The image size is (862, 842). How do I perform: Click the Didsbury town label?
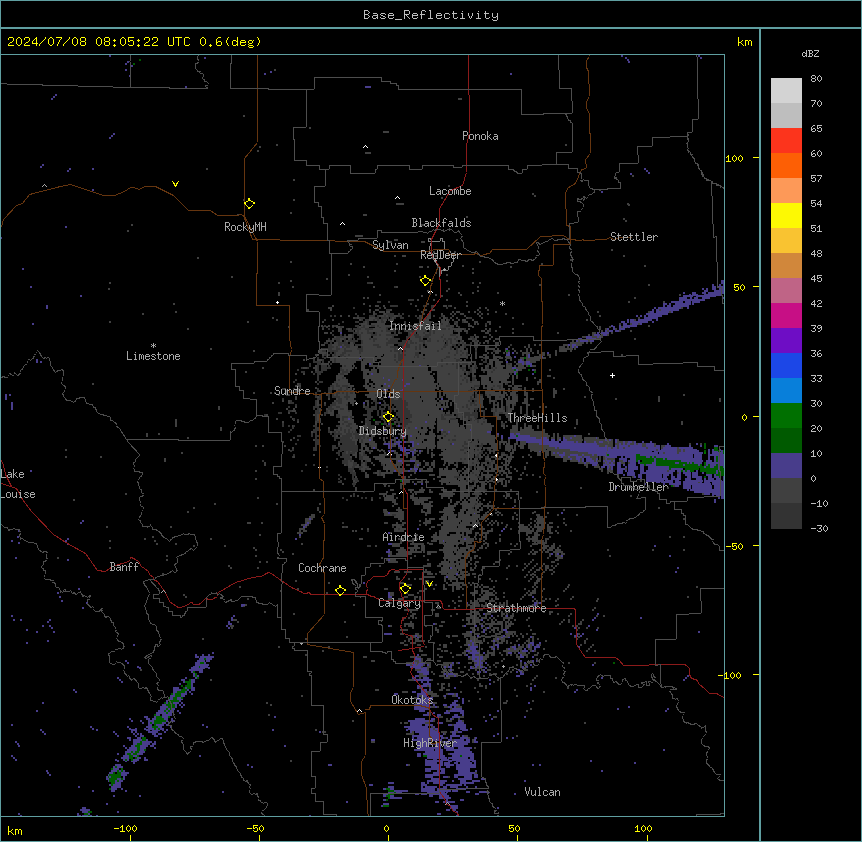tap(383, 431)
